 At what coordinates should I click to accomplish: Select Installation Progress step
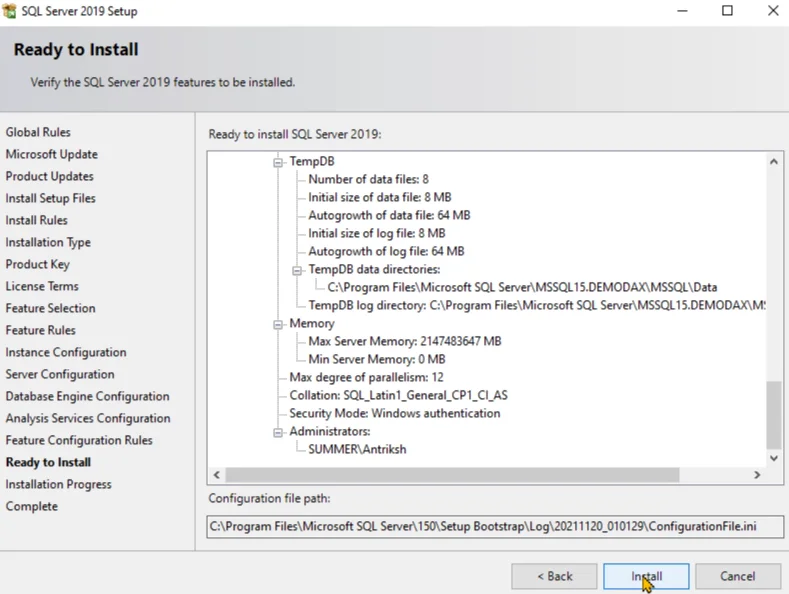58,485
